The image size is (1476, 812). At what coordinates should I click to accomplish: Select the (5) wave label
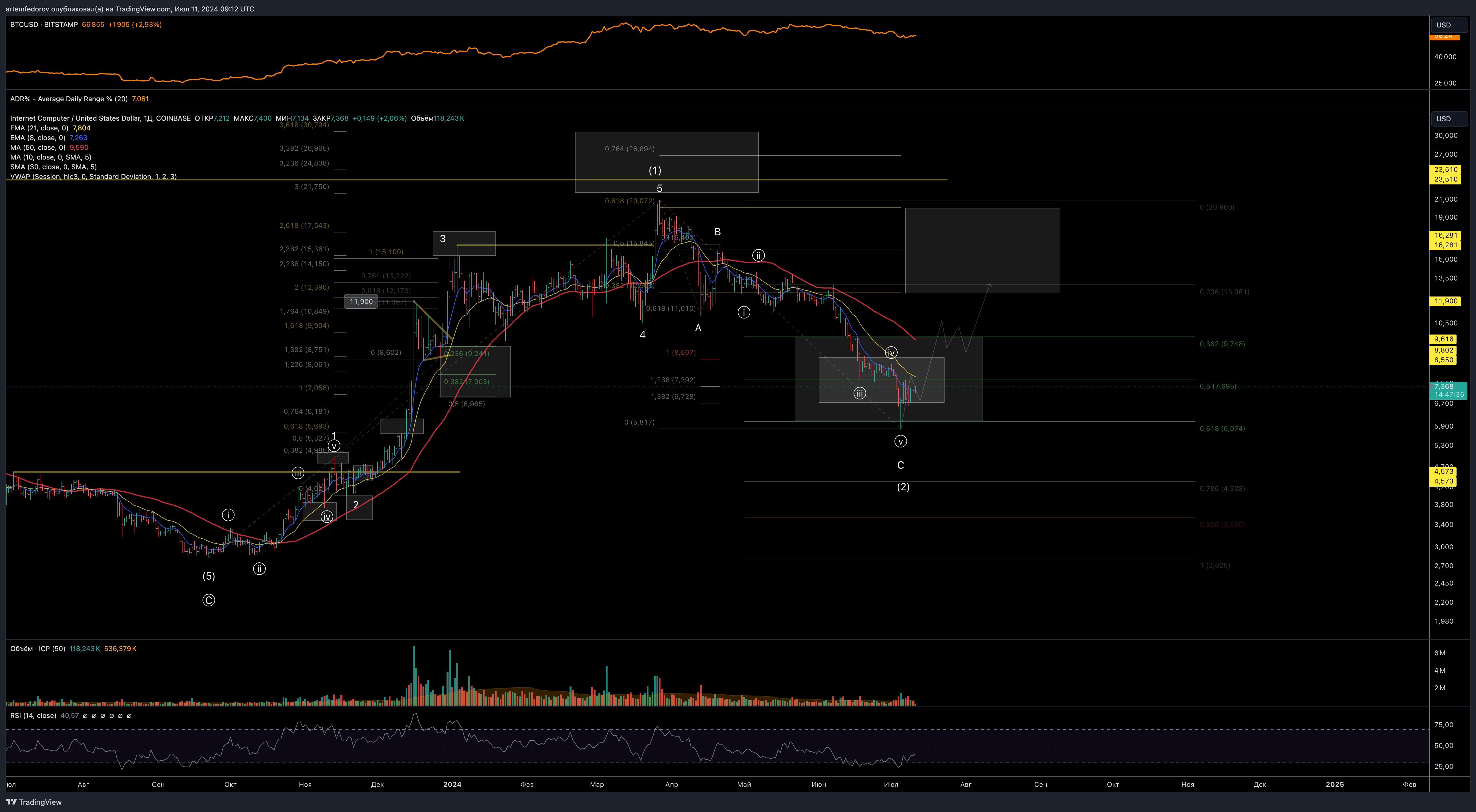209,576
